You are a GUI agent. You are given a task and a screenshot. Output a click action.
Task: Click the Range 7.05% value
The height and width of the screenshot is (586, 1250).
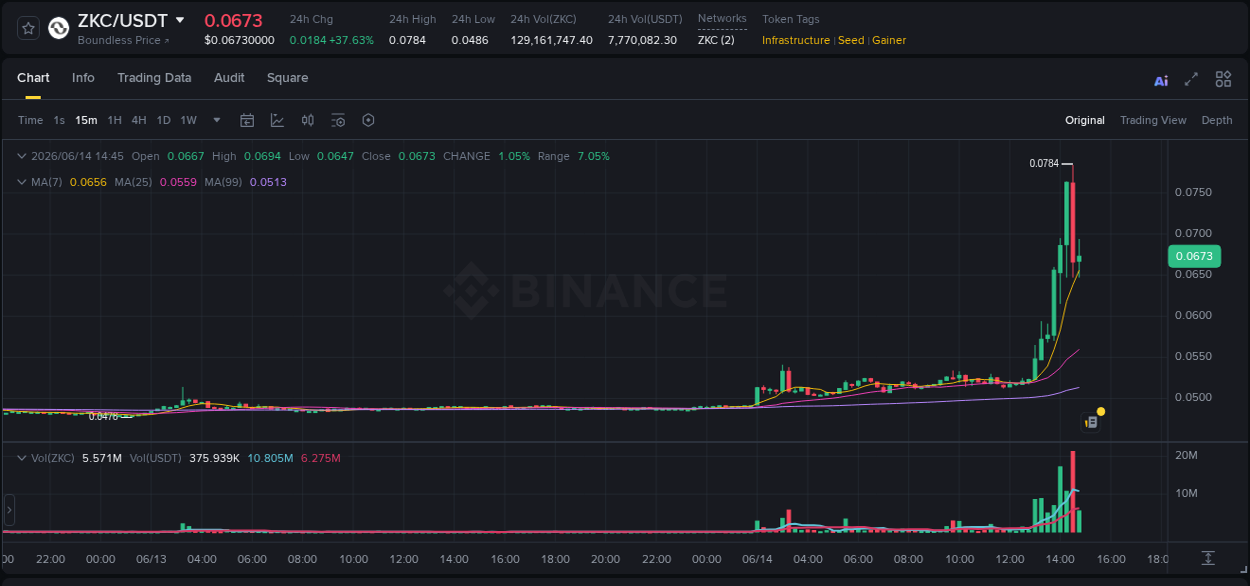click(x=593, y=156)
